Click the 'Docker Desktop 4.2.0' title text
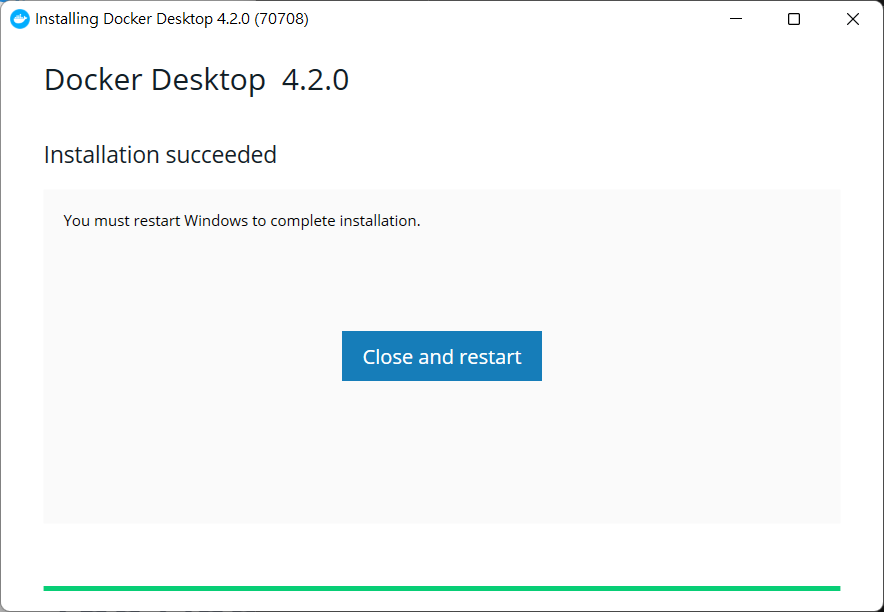The height and width of the screenshot is (612, 884). (x=196, y=80)
